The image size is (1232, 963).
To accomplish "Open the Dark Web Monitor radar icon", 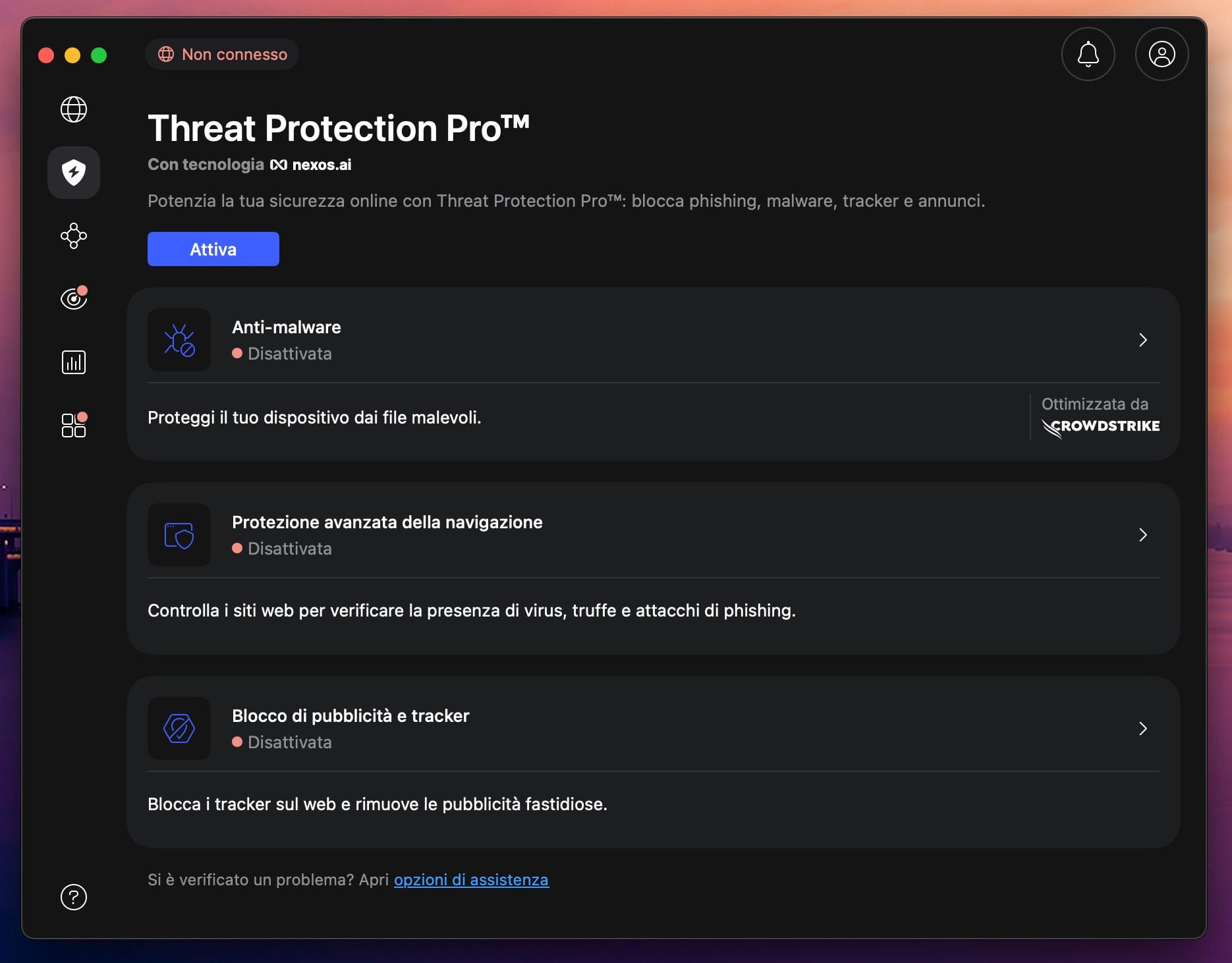I will coord(74,298).
